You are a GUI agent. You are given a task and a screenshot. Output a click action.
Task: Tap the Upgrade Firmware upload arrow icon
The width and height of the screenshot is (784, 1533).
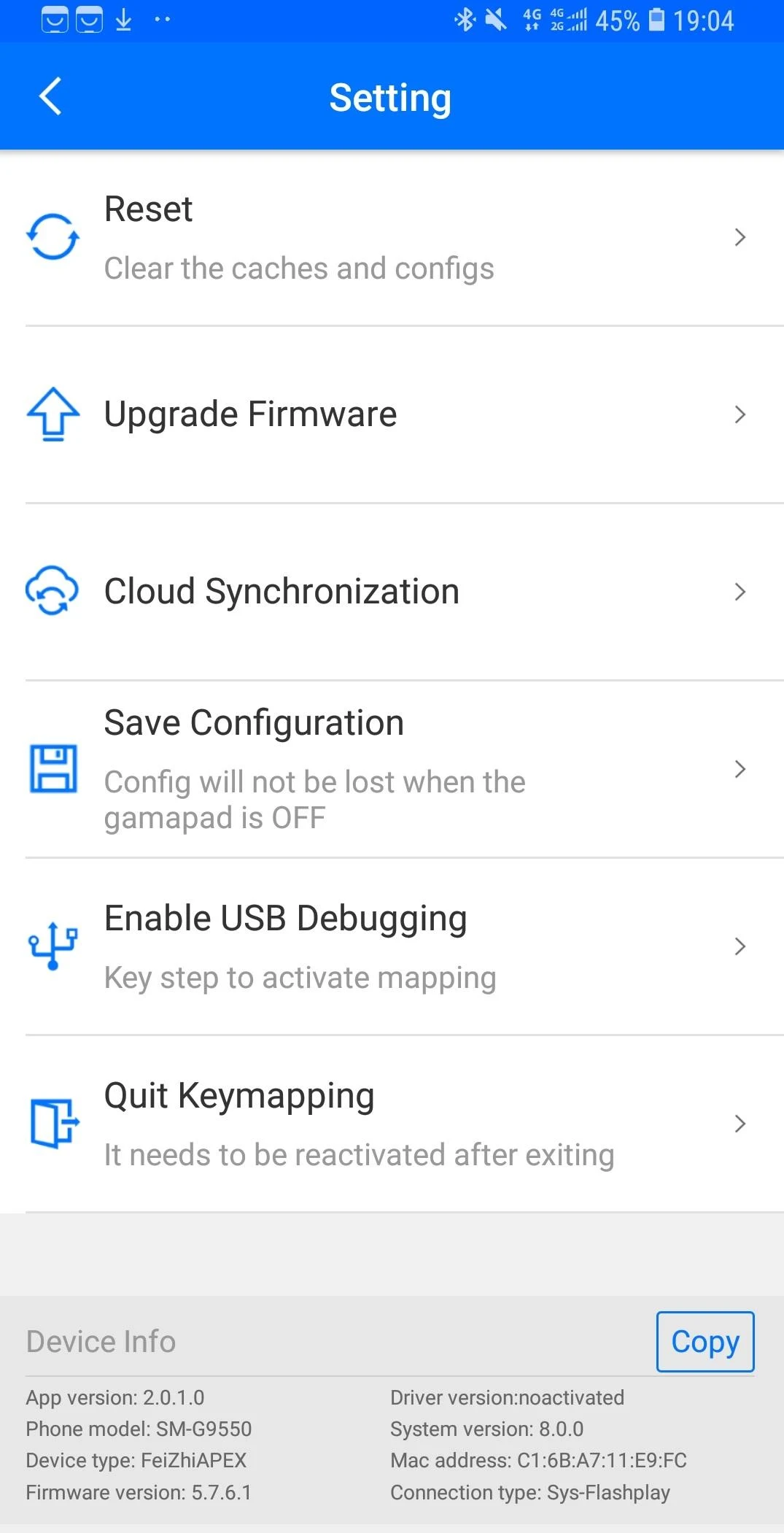(x=53, y=414)
